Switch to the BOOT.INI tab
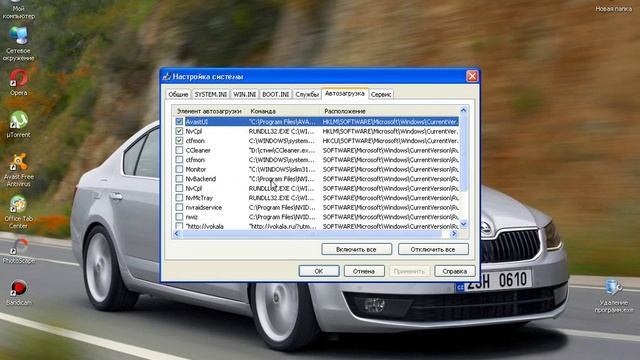 point(276,94)
